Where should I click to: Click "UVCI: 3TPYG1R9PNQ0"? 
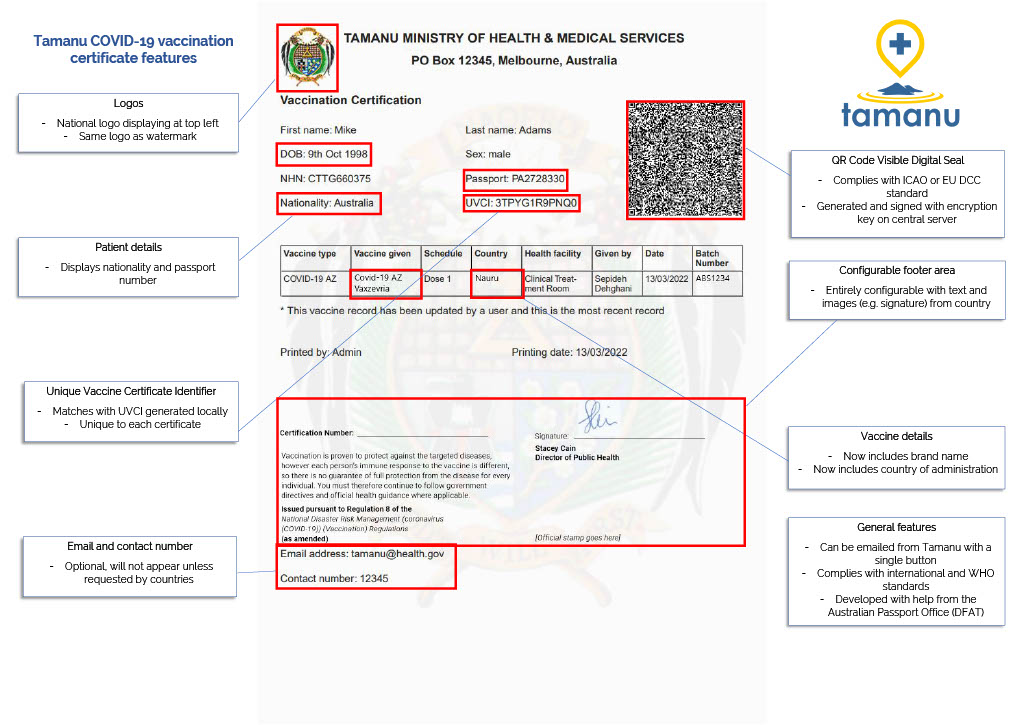coord(521,202)
